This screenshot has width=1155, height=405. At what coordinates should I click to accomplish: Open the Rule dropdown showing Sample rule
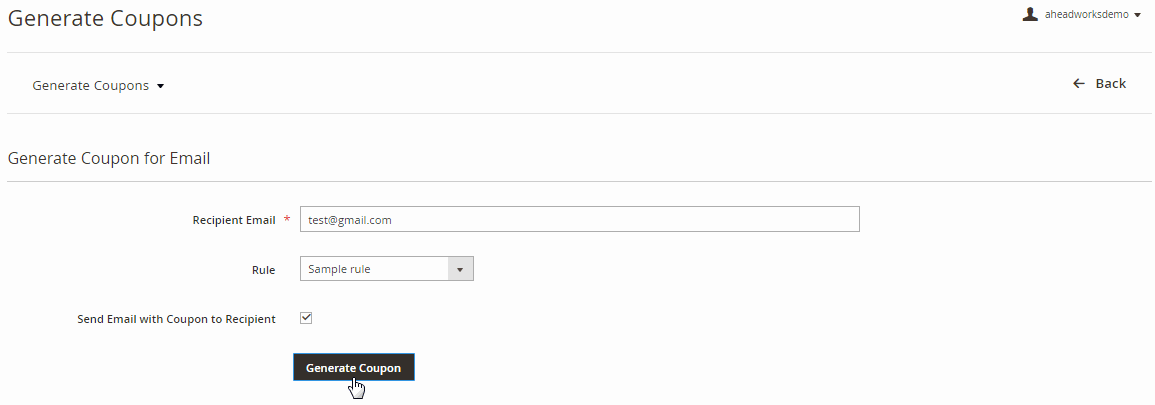[387, 269]
